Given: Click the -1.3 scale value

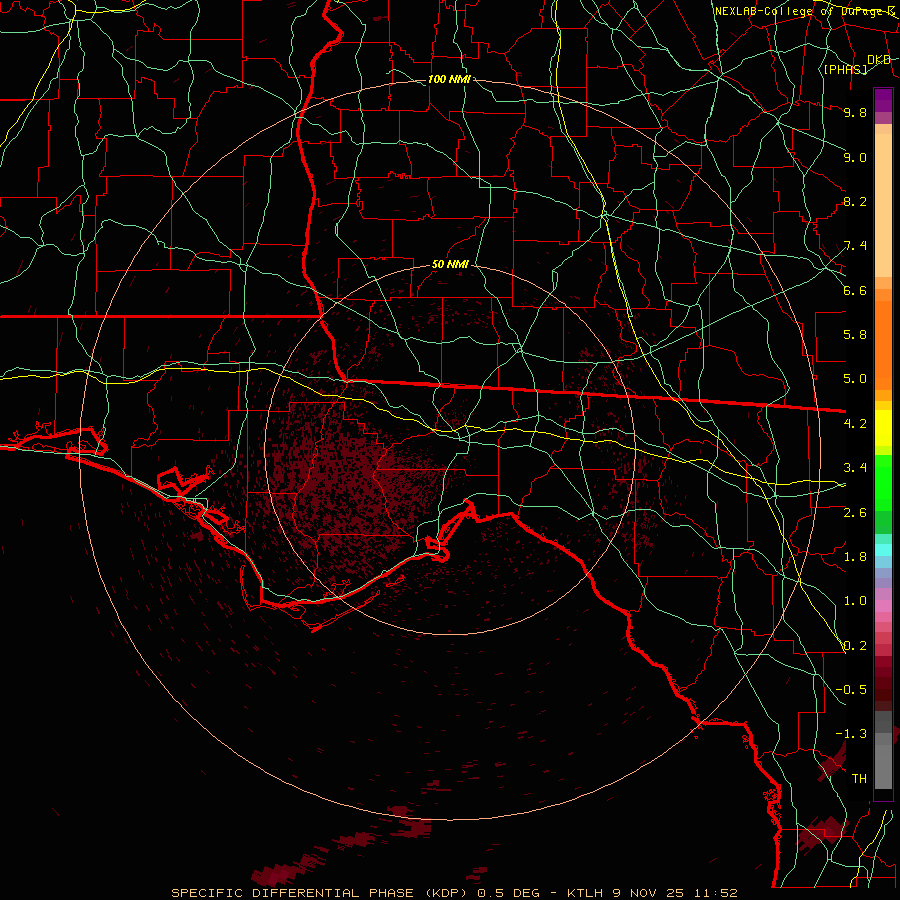Looking at the screenshot, I should [x=851, y=734].
